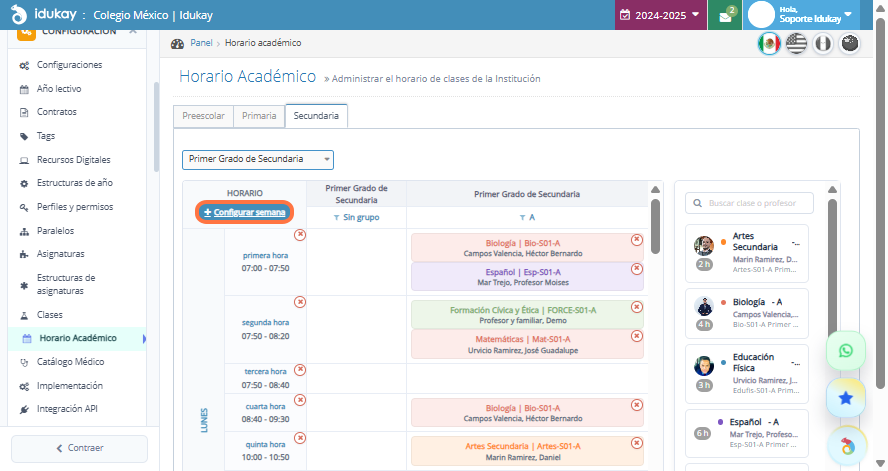Select the Secundaria tab
This screenshot has width=888, height=471.
(x=316, y=116)
